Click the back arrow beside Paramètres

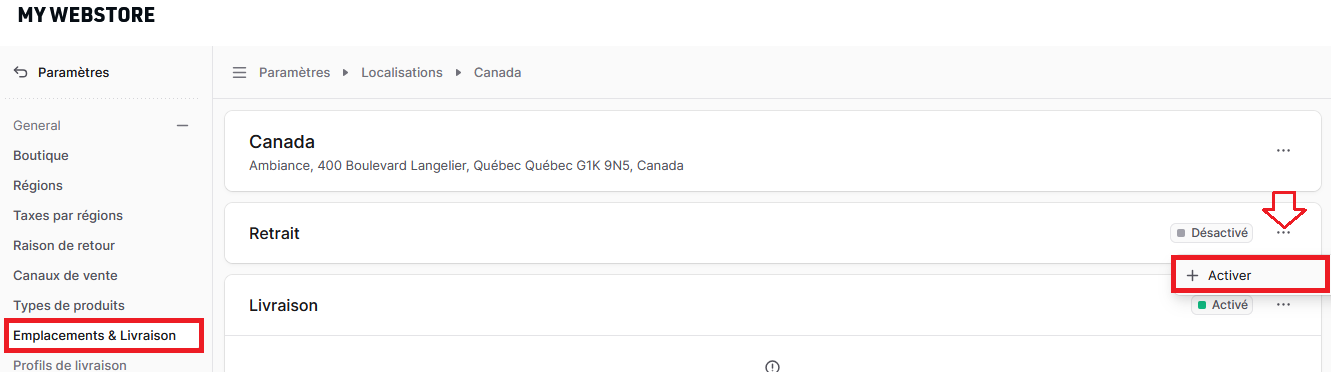[x=20, y=72]
